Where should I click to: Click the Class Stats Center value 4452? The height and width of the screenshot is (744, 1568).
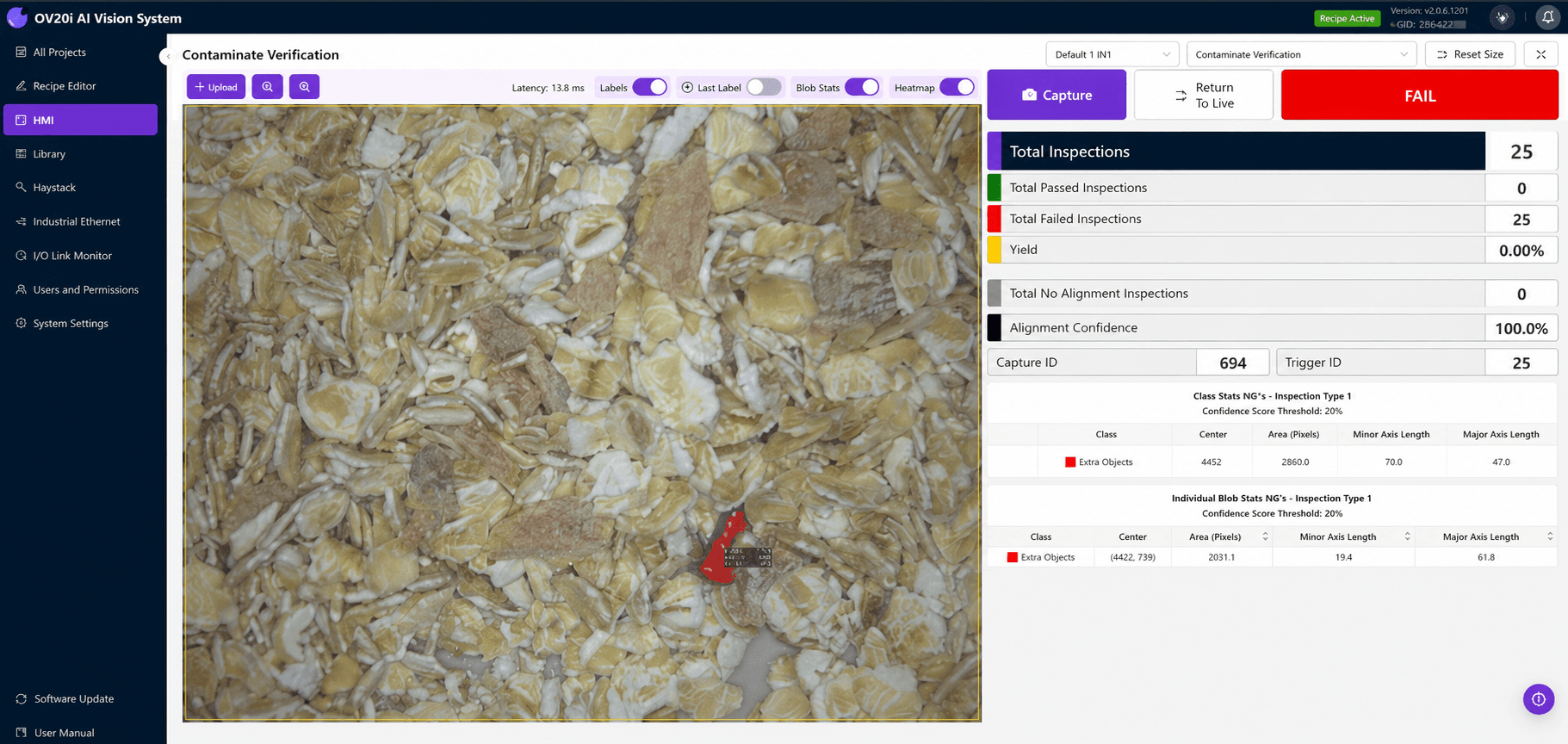(1212, 462)
